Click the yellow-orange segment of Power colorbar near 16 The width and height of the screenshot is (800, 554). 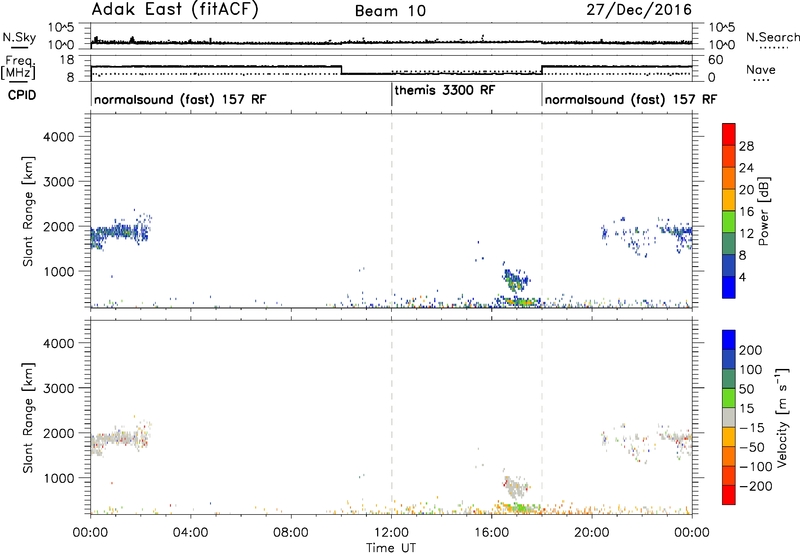click(x=729, y=199)
